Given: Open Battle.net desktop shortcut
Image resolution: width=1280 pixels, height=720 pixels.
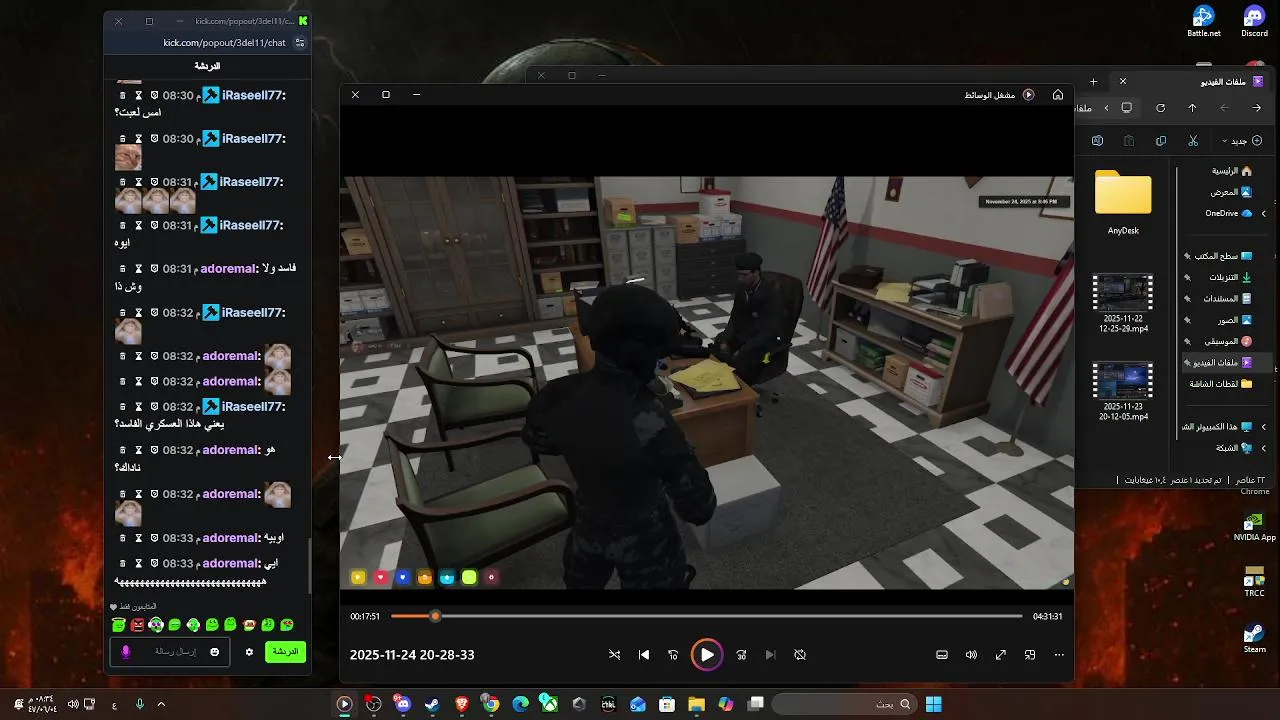Looking at the screenshot, I should point(1203,21).
